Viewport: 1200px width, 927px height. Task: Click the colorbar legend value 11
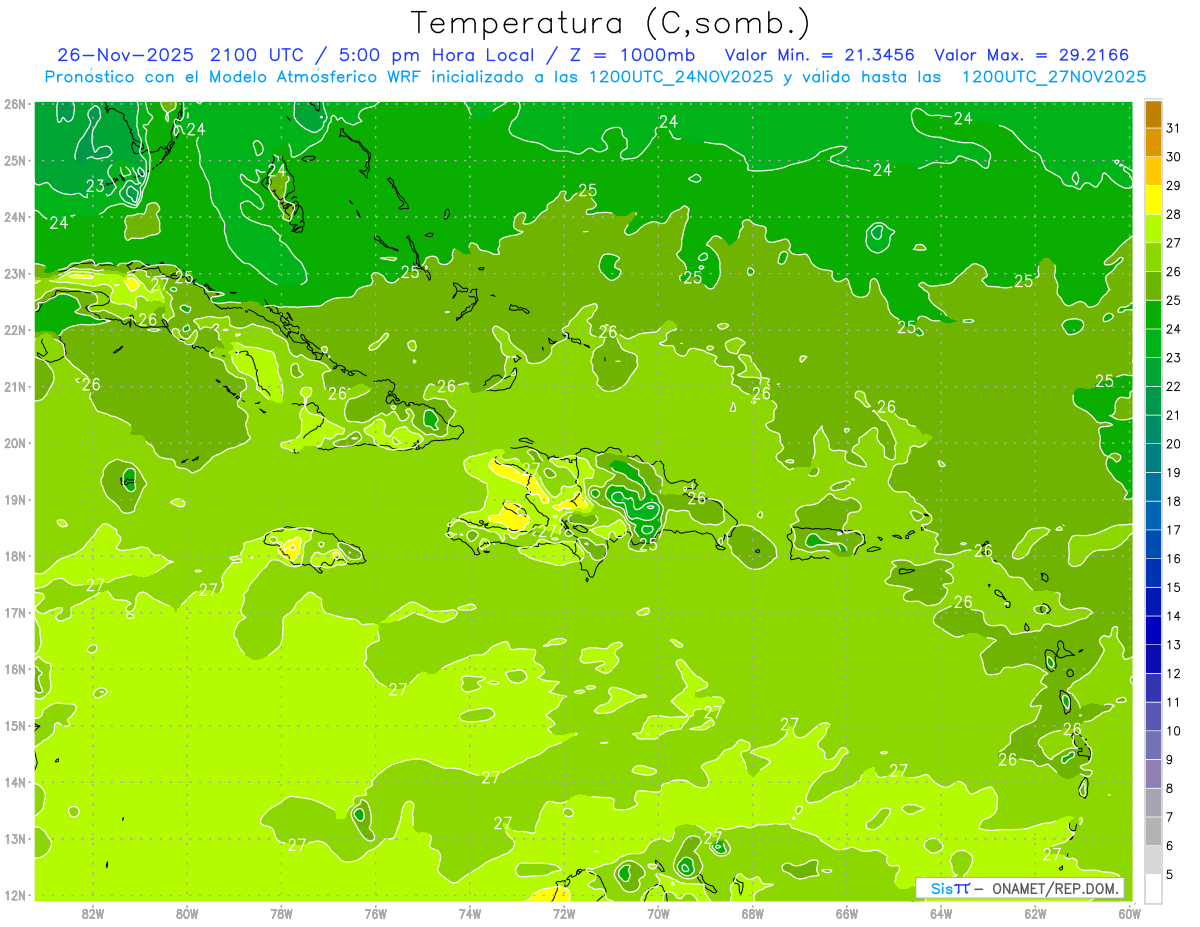(x=1174, y=702)
